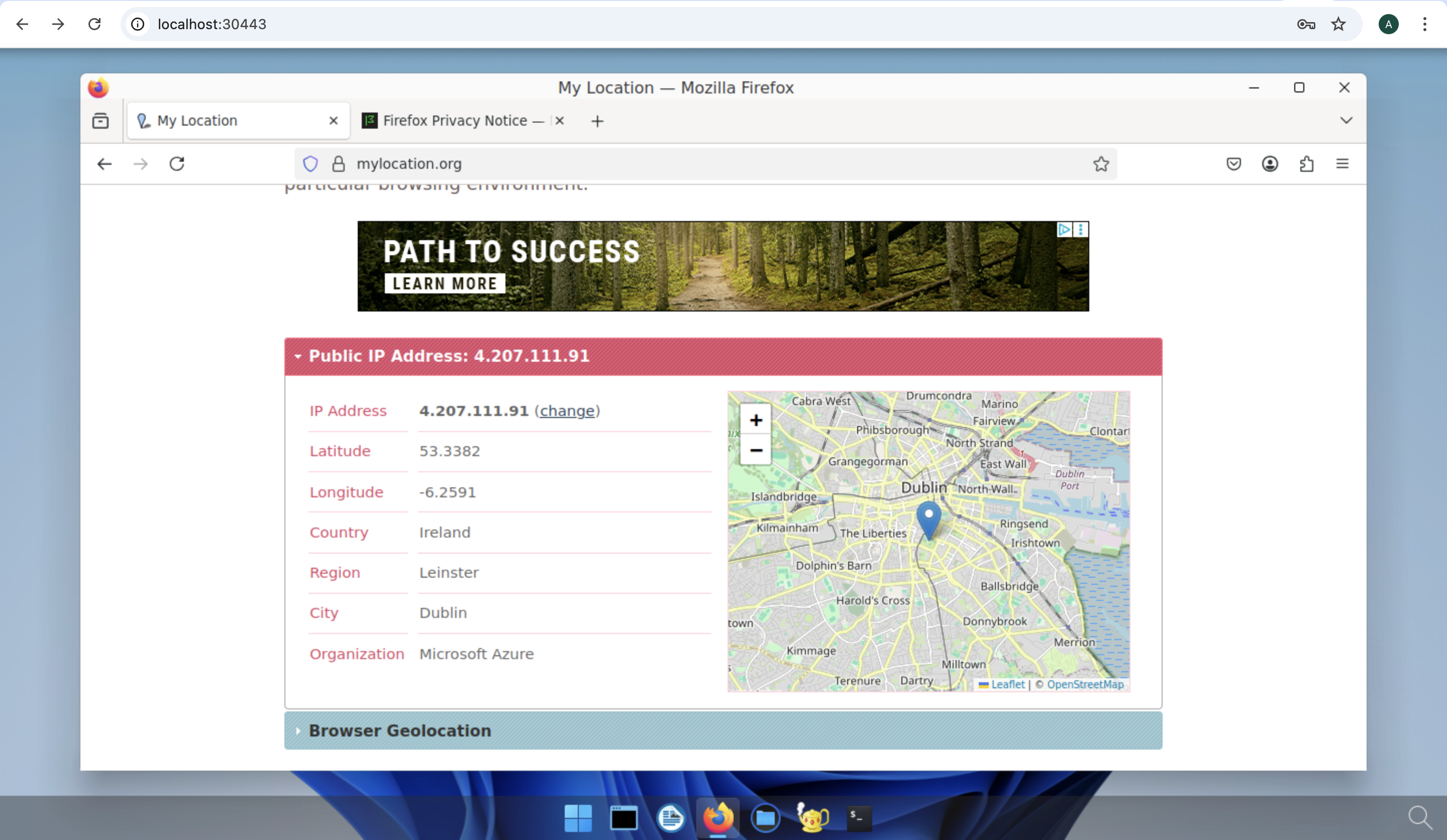Open Firefox hamburger application menu

click(x=1342, y=164)
